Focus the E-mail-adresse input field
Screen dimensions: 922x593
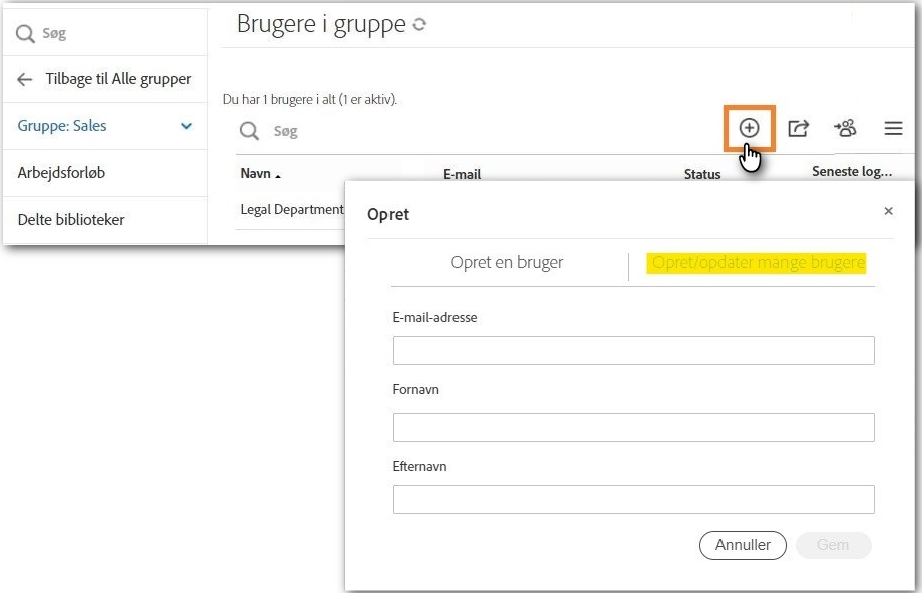click(633, 350)
